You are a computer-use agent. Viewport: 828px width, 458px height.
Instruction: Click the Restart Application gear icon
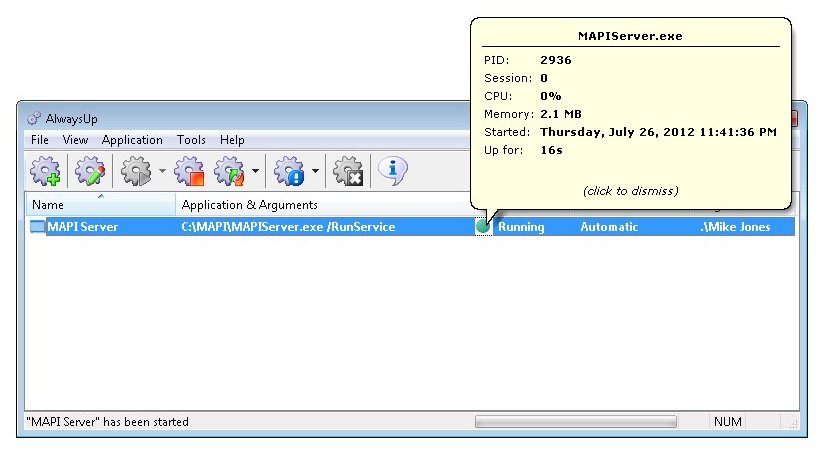pyautogui.click(x=229, y=171)
